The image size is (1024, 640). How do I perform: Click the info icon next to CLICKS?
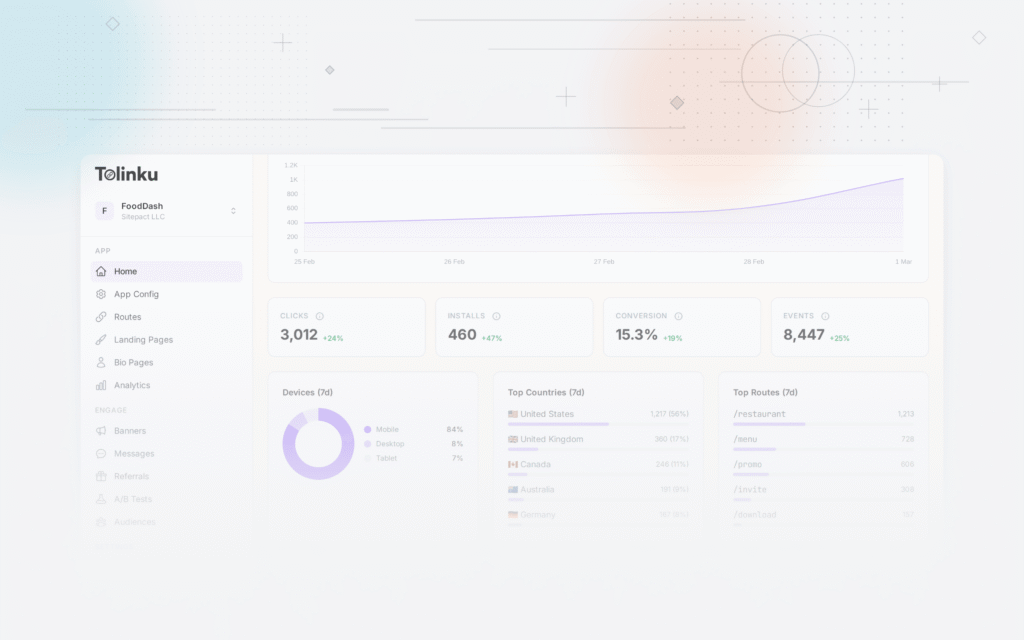point(321,315)
